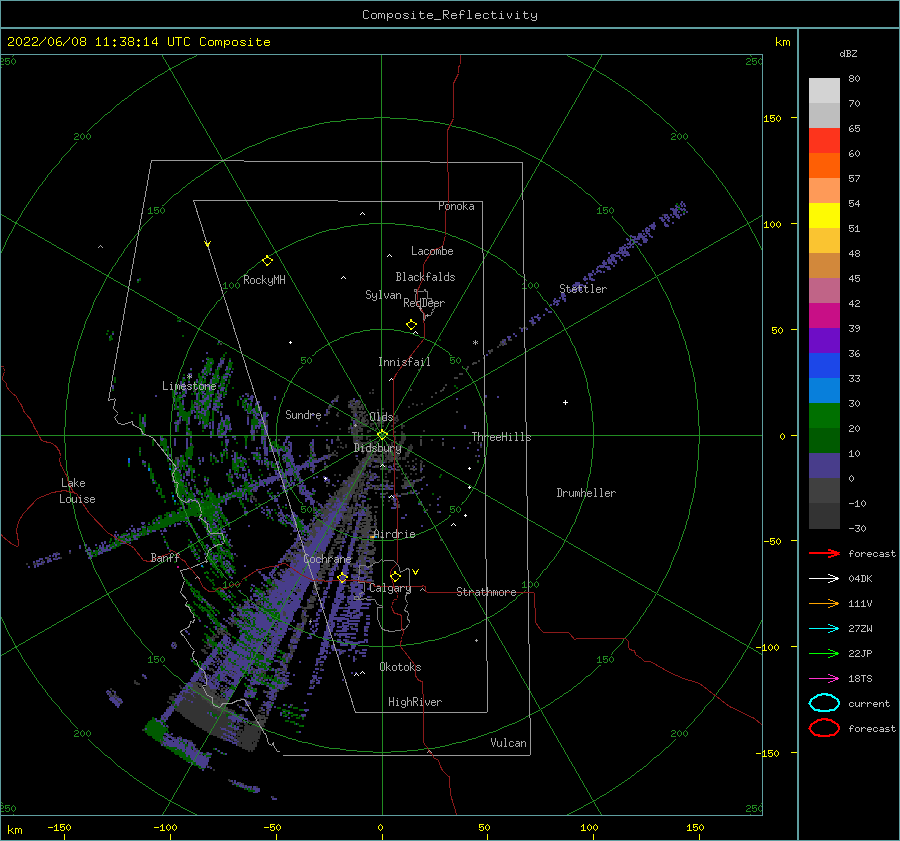Viewport: 900px width, 841px height.
Task: Click the cyan 27ZW arrow icon
Action: (x=824, y=629)
